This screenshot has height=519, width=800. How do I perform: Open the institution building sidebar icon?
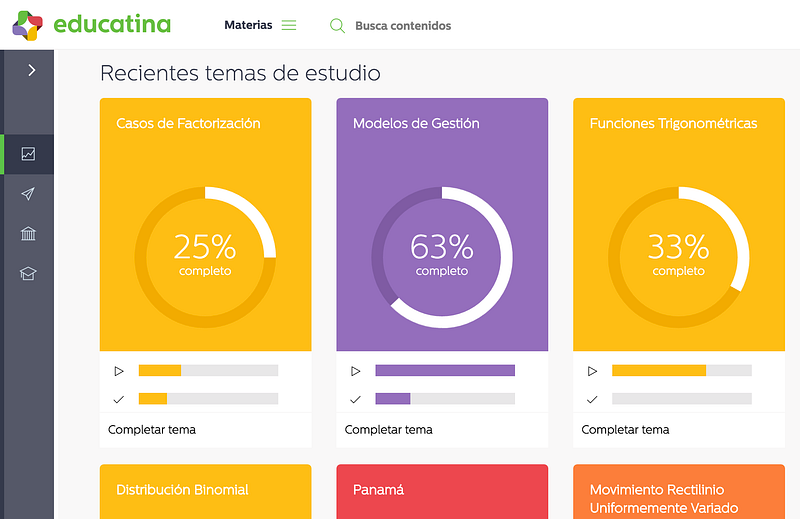click(x=28, y=234)
